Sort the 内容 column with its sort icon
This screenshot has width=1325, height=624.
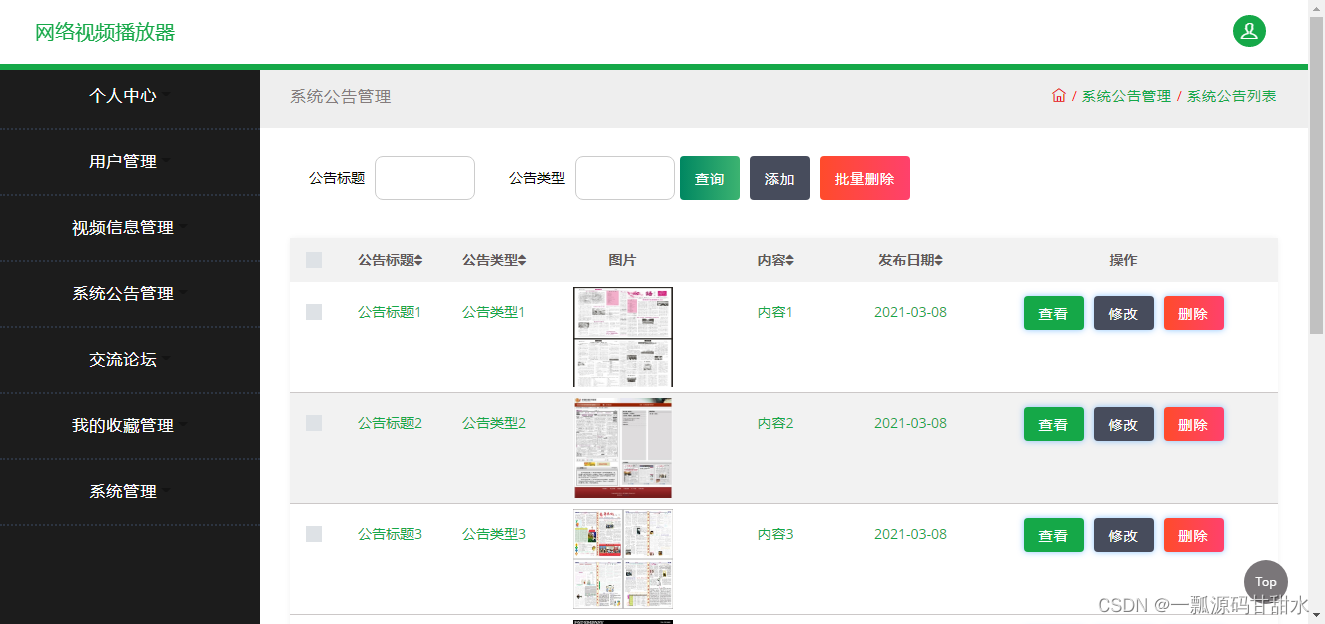pos(790,259)
